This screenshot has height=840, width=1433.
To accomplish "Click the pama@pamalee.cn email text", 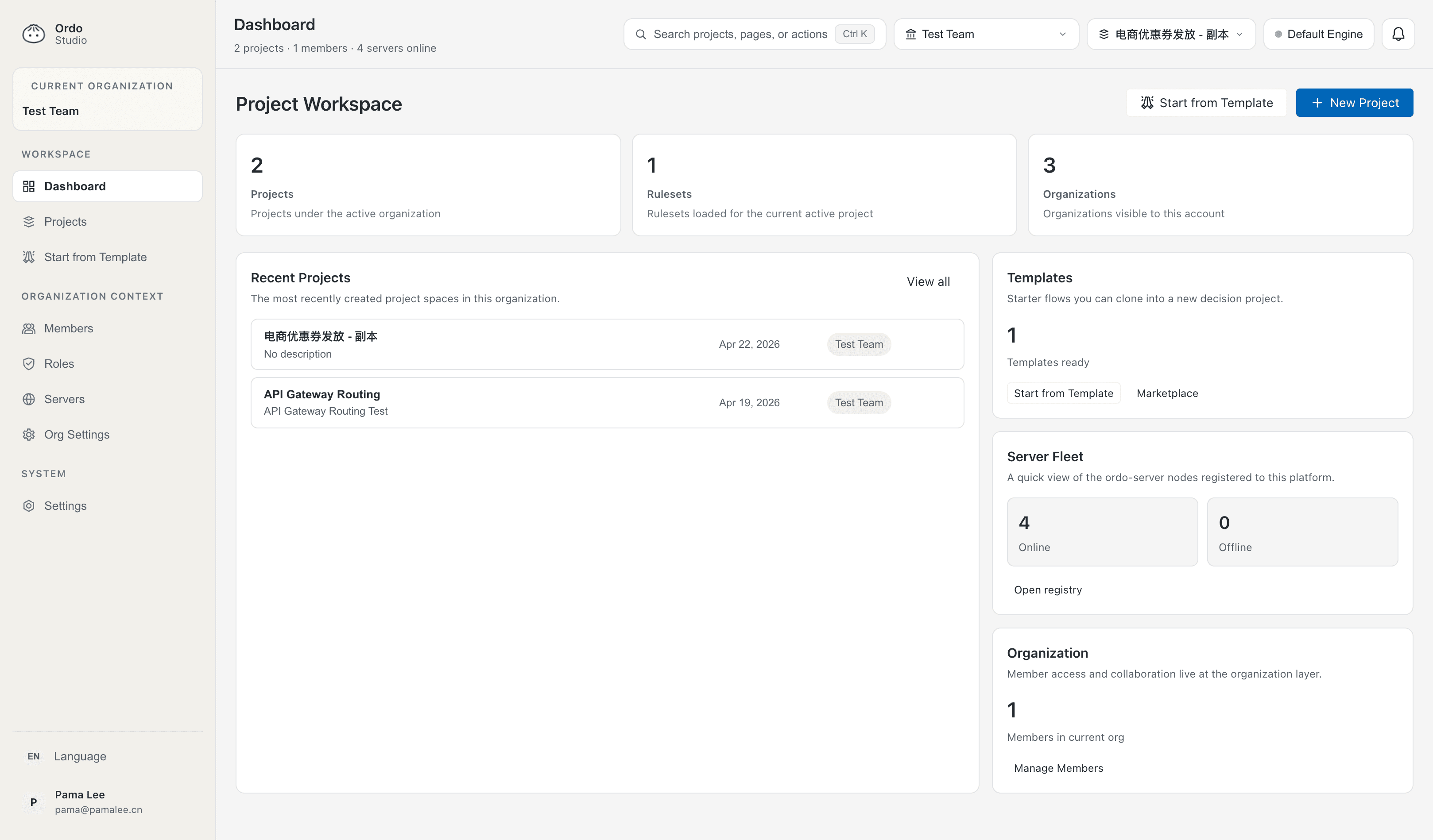I will tap(98, 810).
